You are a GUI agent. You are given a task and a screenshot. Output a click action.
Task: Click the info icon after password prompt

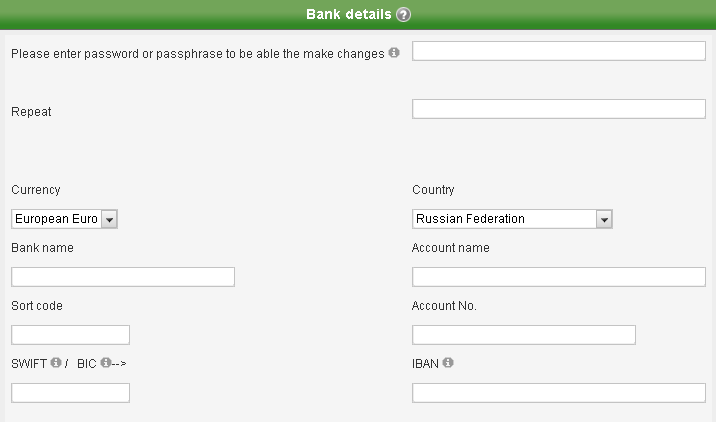394,52
